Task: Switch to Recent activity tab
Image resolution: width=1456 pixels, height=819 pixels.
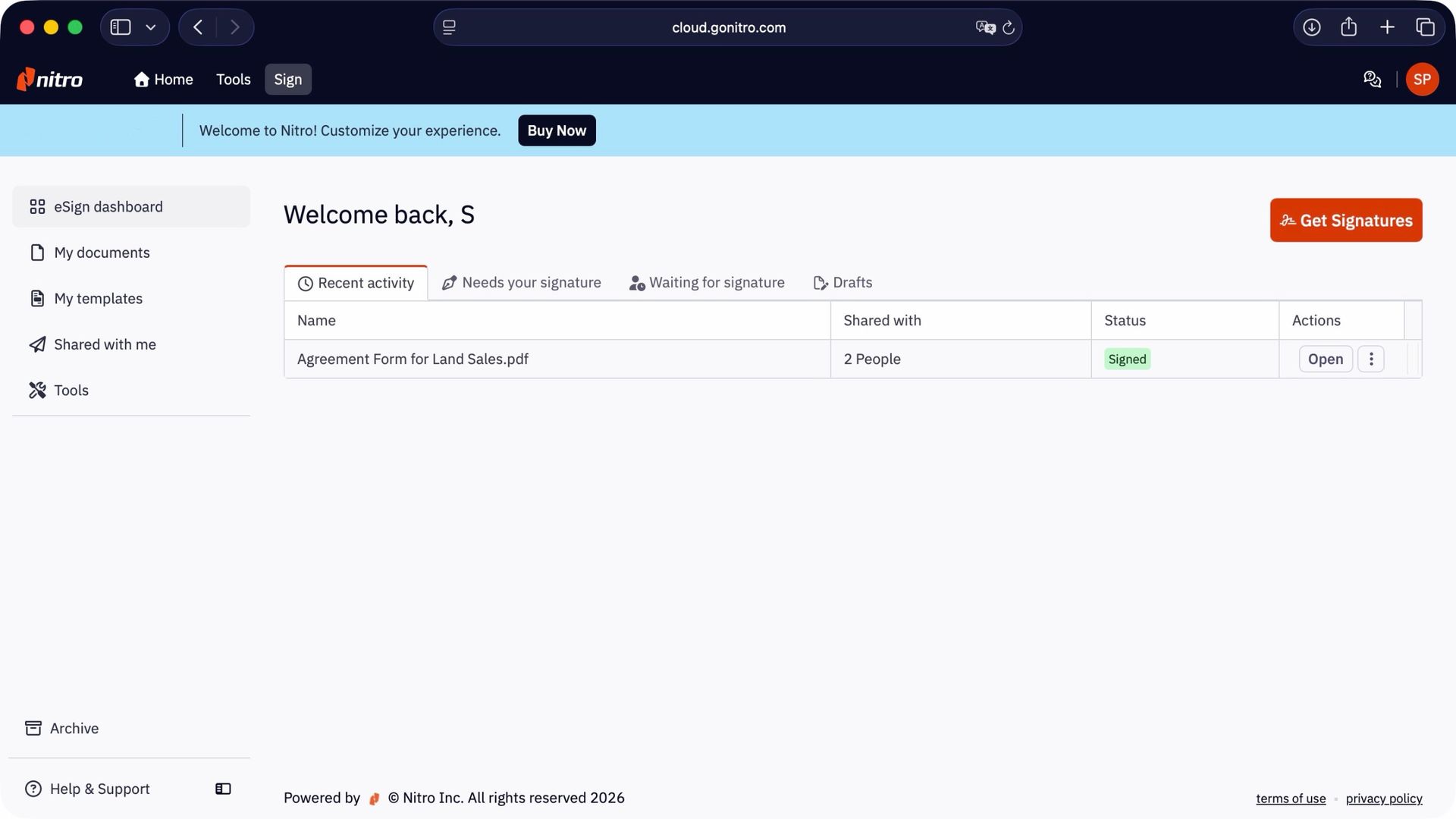Action: [356, 283]
